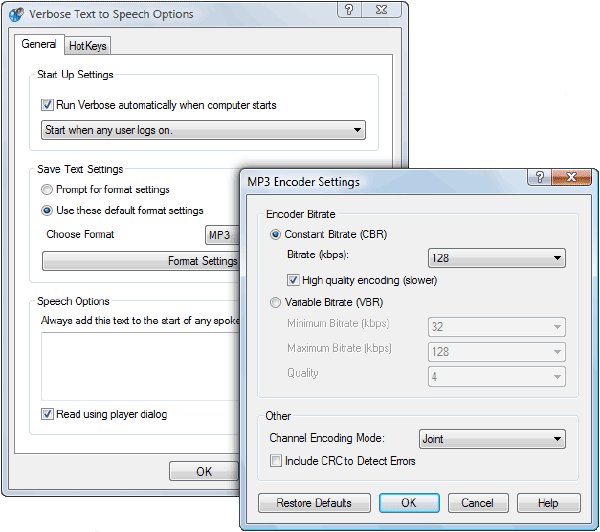Screen dimensions: 600x532
Task: Open the Maximum Bitrate dropdown showing 128
Action: pyautogui.click(x=497, y=352)
